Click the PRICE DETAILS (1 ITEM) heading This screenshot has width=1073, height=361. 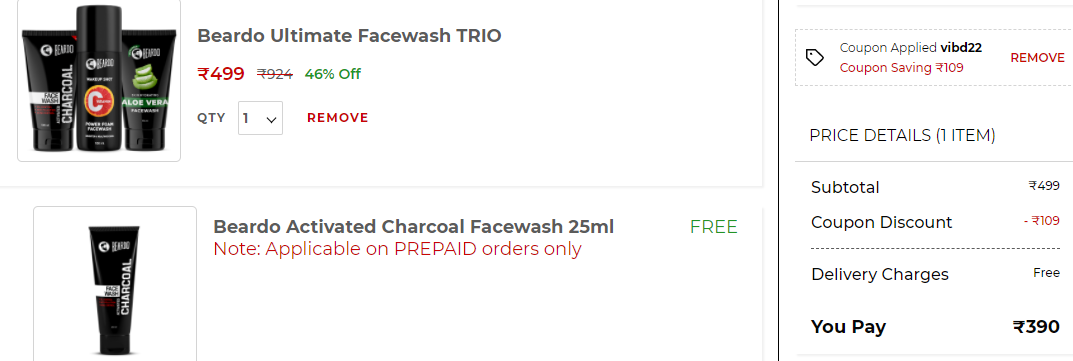(902, 135)
